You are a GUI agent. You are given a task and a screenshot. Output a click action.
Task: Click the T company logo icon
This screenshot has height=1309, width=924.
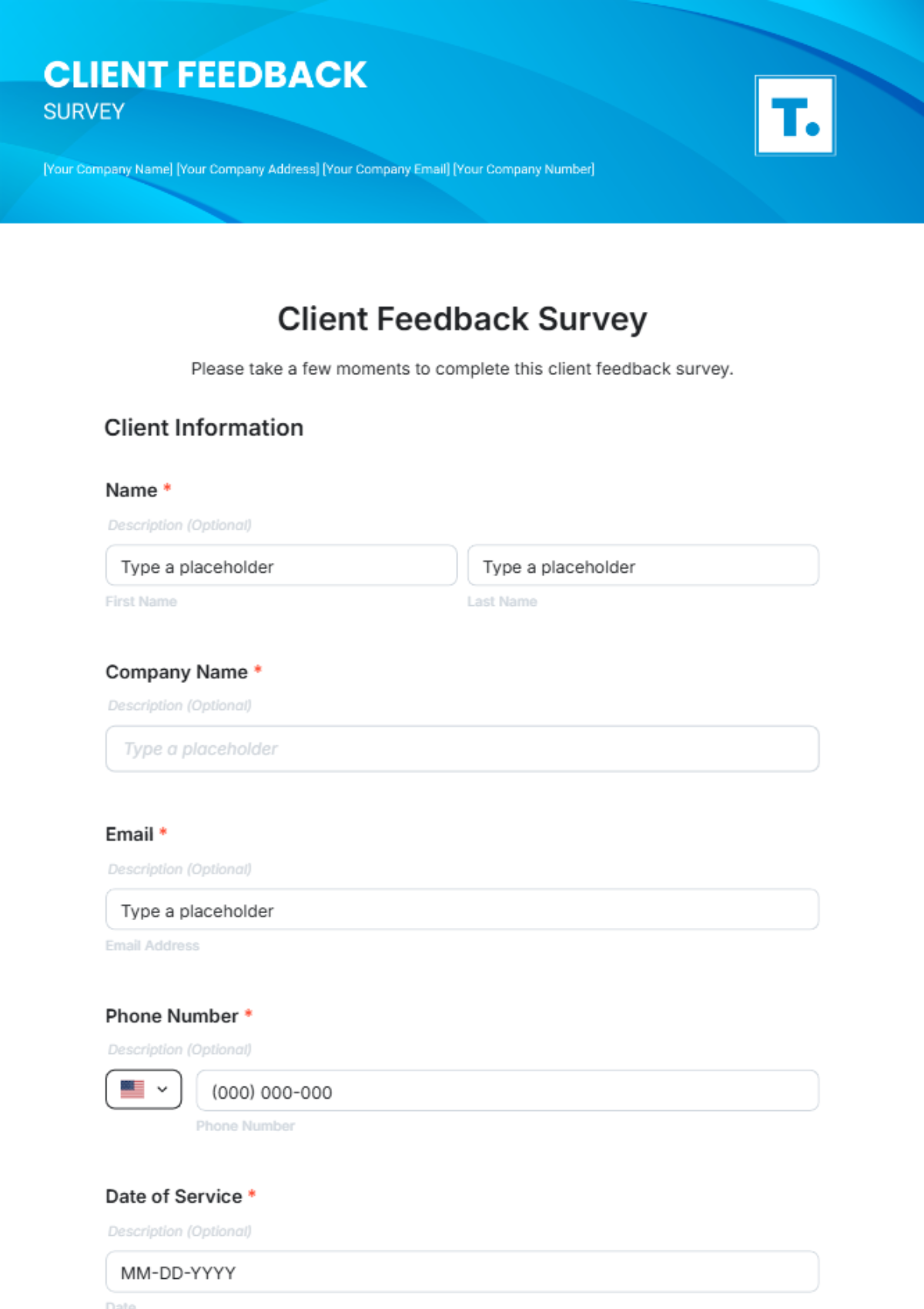pos(795,115)
